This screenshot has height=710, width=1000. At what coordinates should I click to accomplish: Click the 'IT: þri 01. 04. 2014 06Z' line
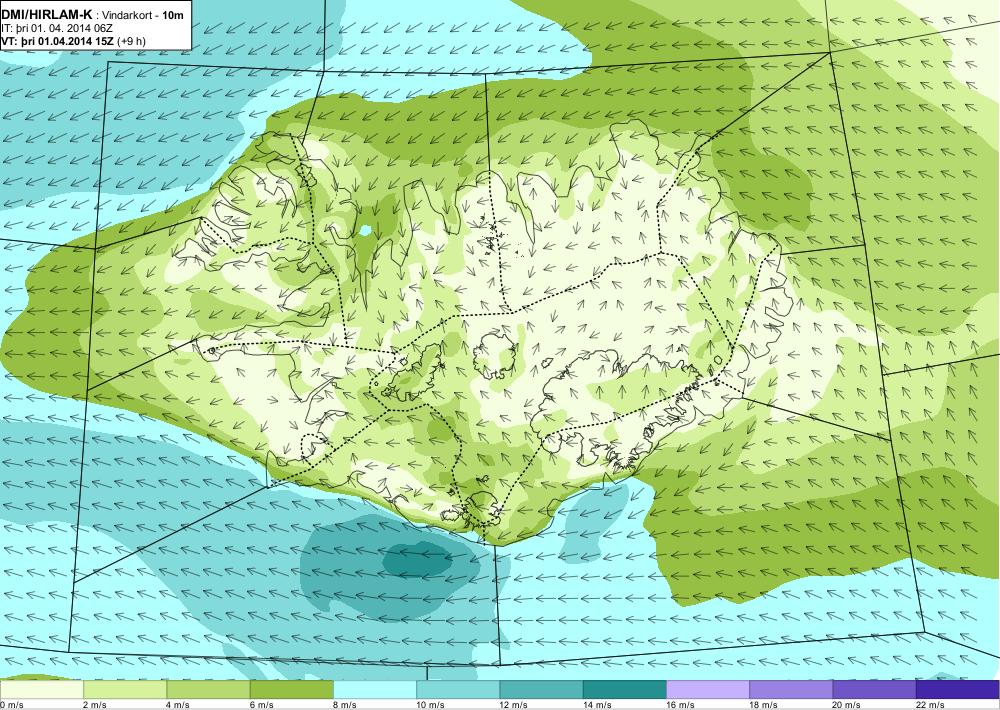57,29
